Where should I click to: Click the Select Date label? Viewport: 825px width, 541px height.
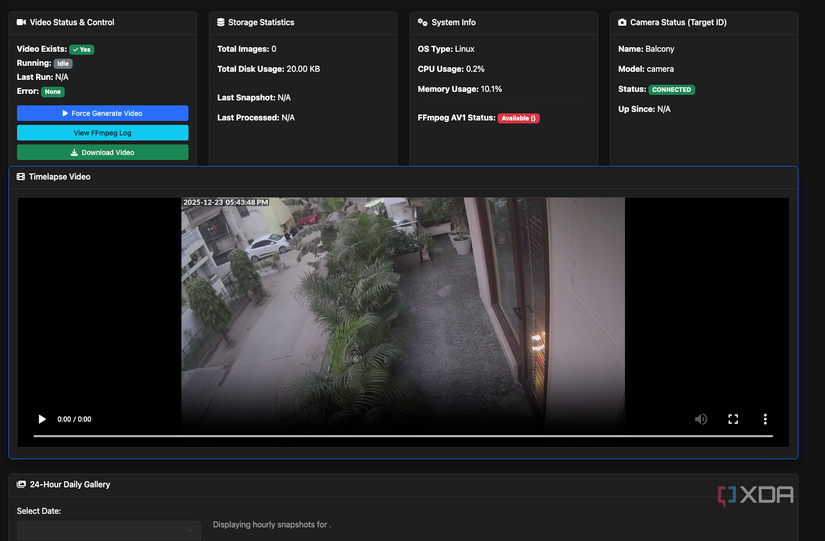(x=39, y=511)
